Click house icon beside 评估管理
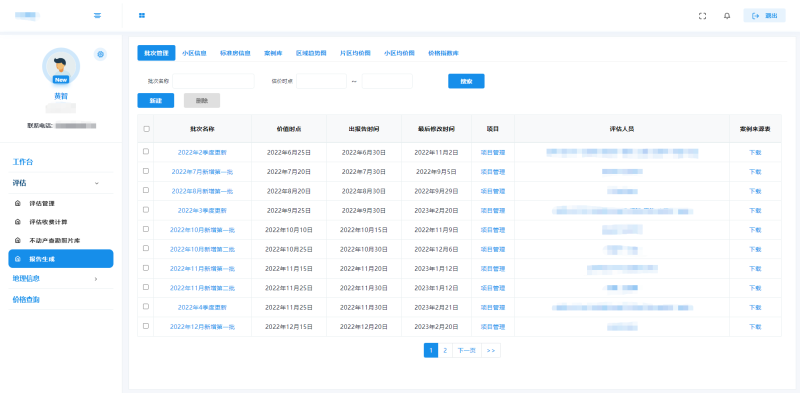800x393 pixels. coord(18,203)
